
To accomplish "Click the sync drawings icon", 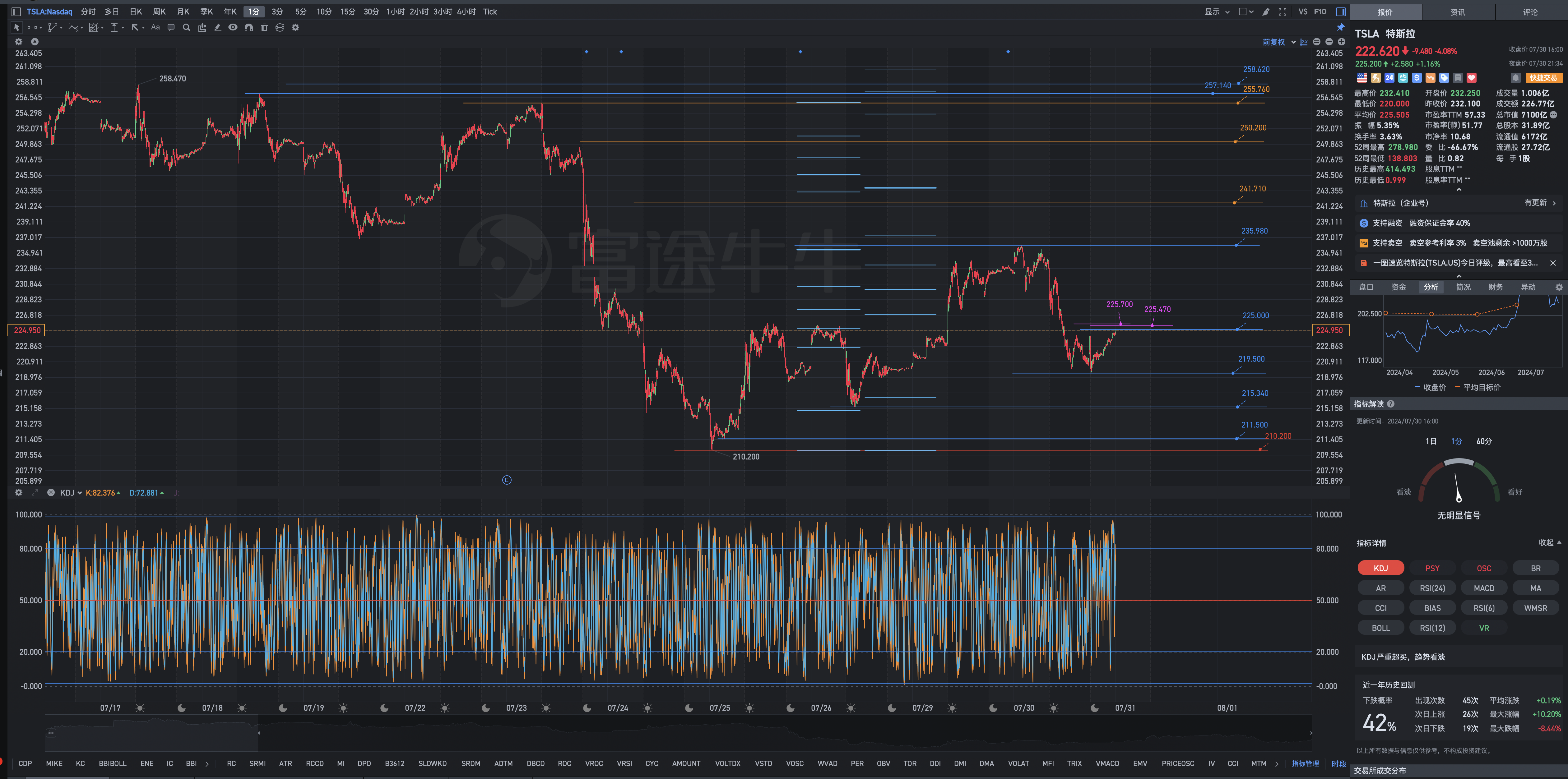I will [x=280, y=27].
